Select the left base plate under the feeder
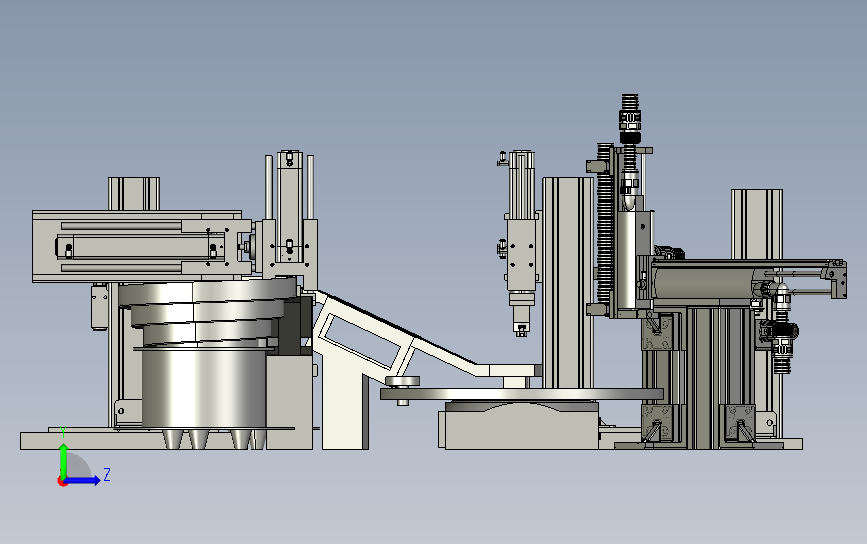Screen dimensions: 867x544 click(x=166, y=441)
